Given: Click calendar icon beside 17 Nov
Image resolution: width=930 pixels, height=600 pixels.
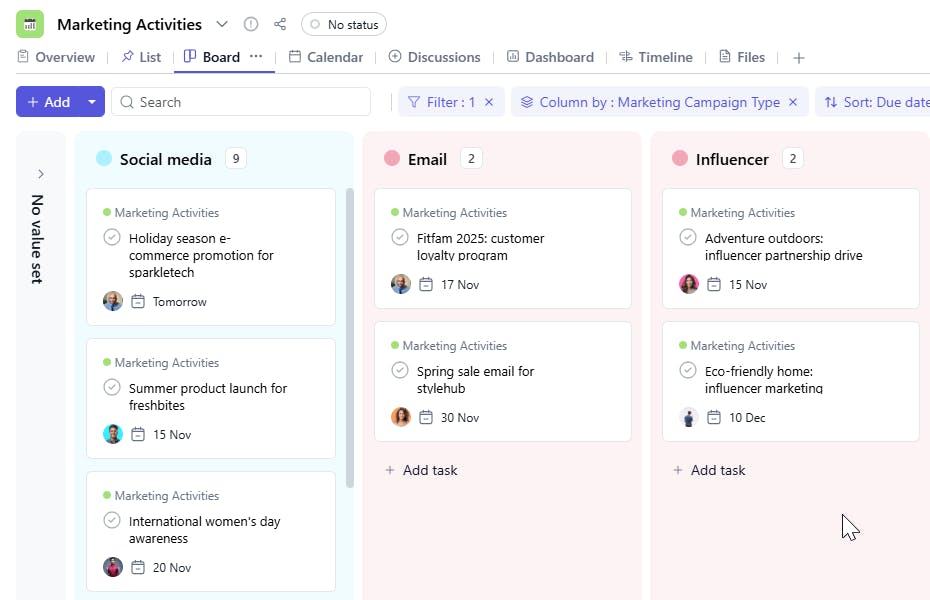Looking at the screenshot, I should tap(426, 284).
